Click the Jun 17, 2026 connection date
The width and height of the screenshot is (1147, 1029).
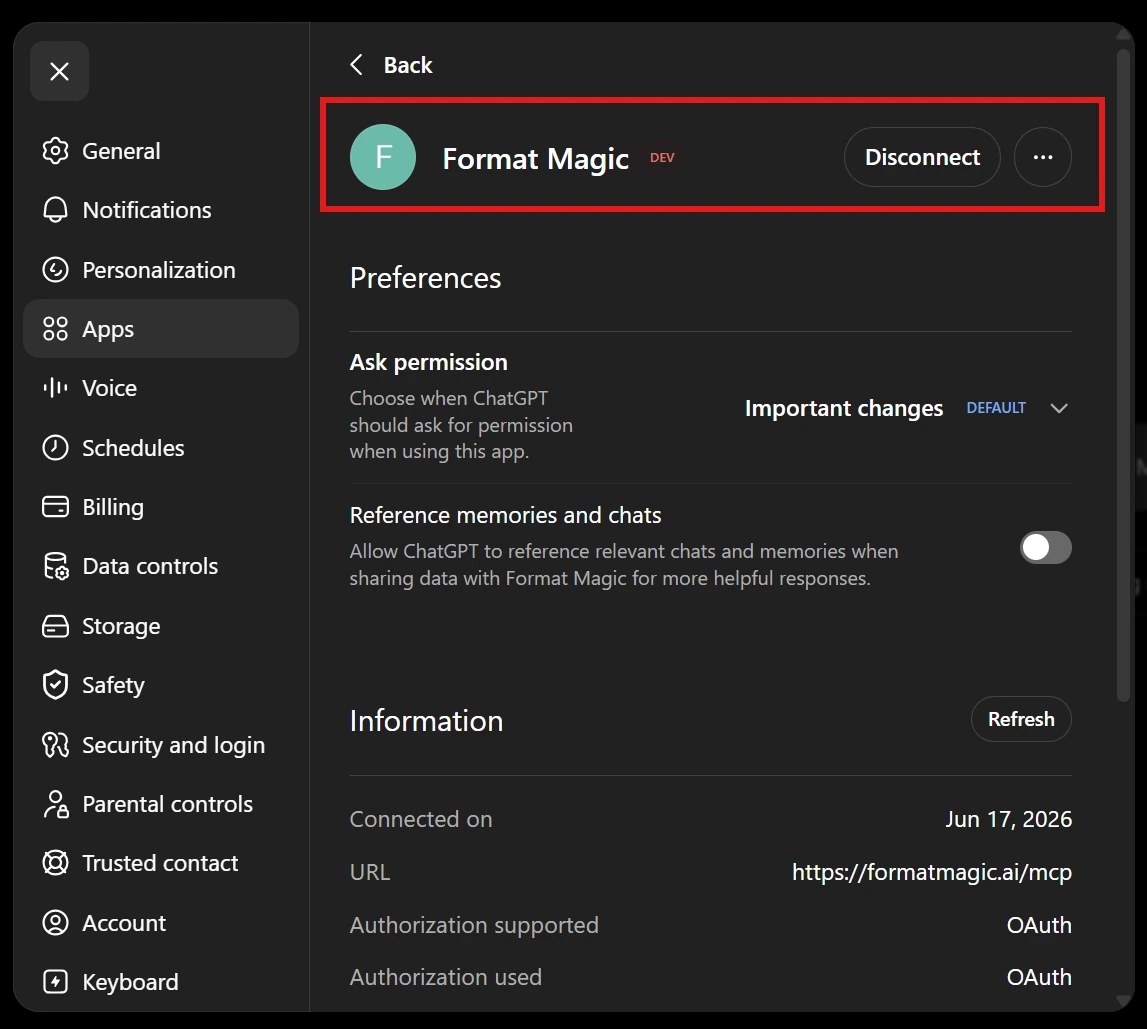pyautogui.click(x=1008, y=819)
